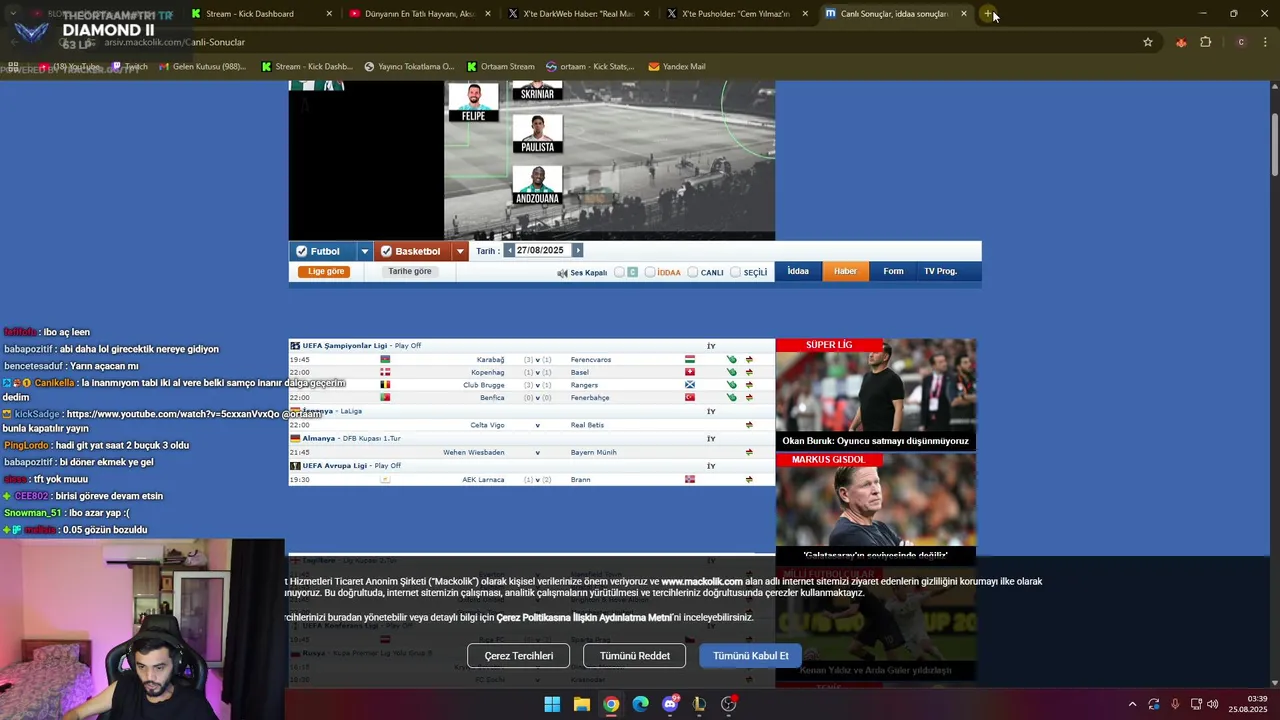The width and height of the screenshot is (1280, 720).
Task: Click arrows icon in Kopenhag match row
Action: [x=749, y=372]
